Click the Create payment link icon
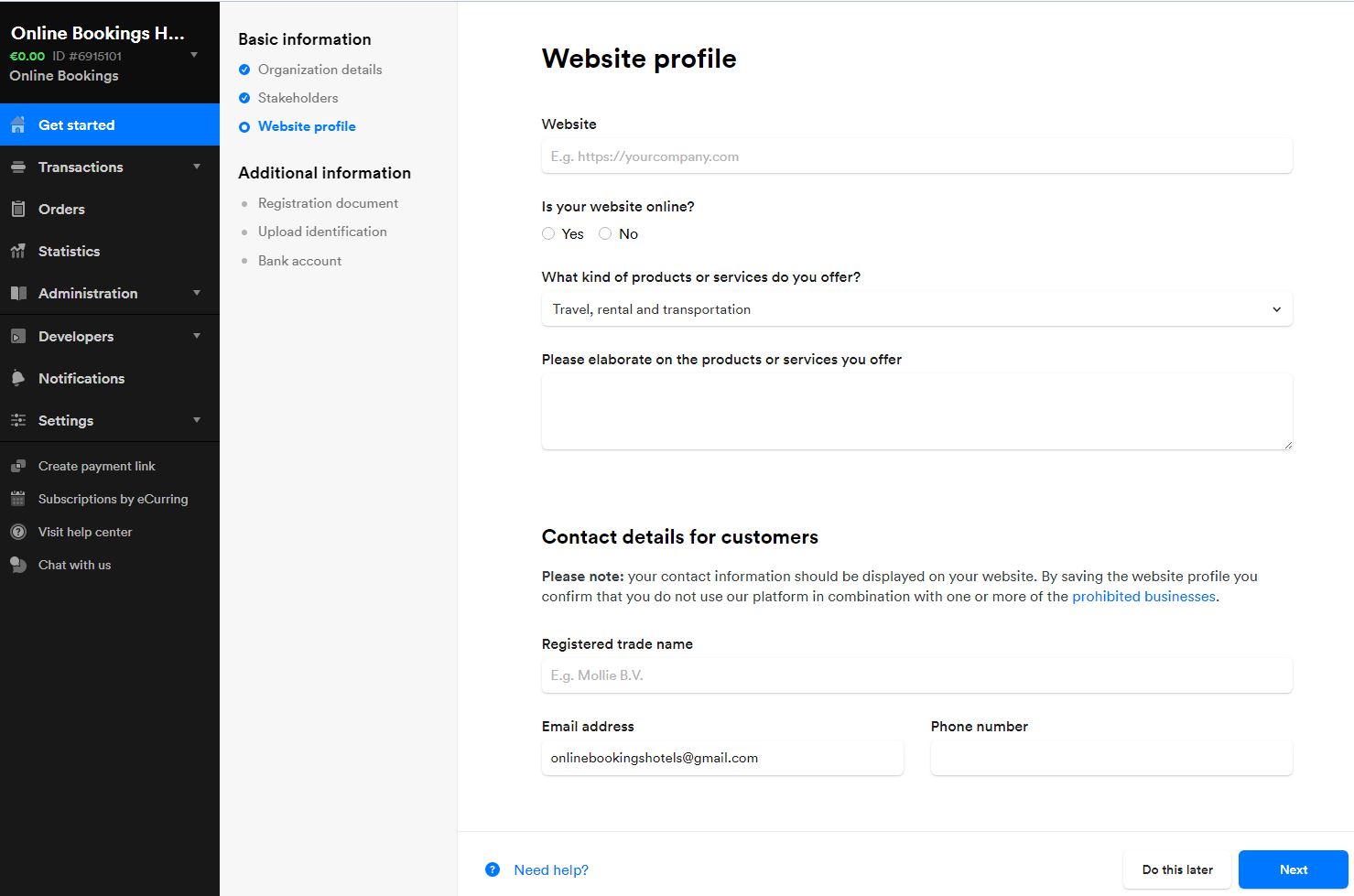 pyautogui.click(x=18, y=466)
